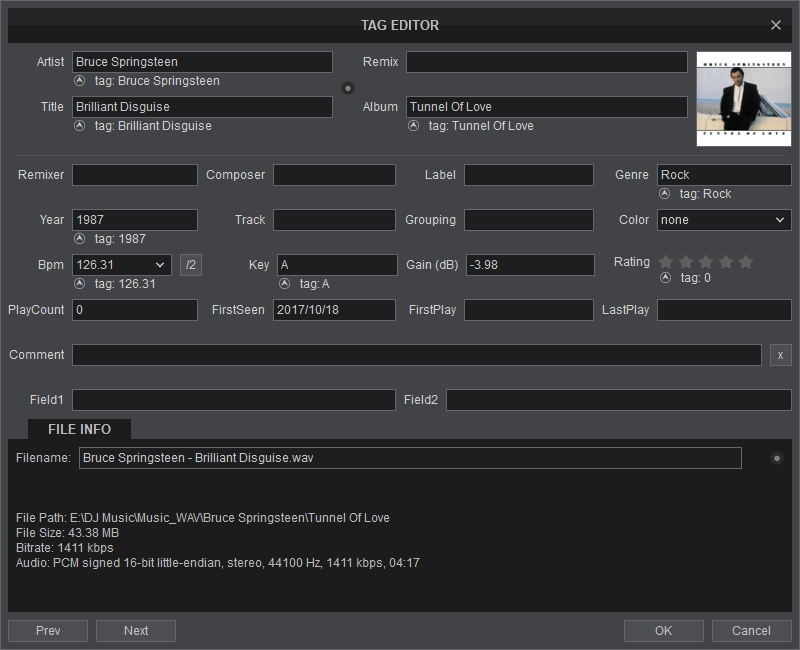Click the 'File Size: 43.38 MB' line

pos(67,533)
